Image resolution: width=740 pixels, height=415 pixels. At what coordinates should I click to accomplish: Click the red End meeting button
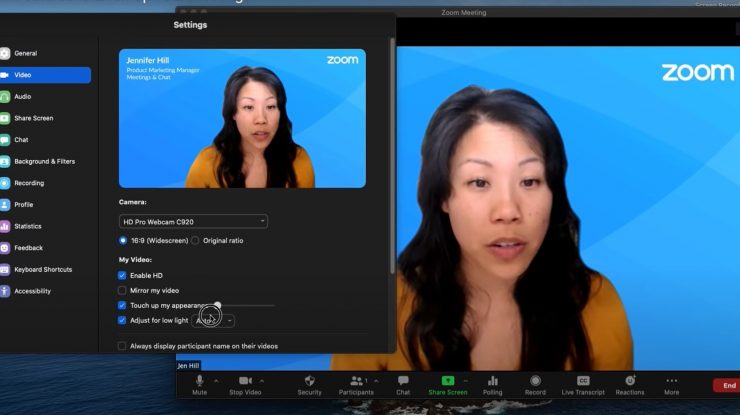click(728, 385)
